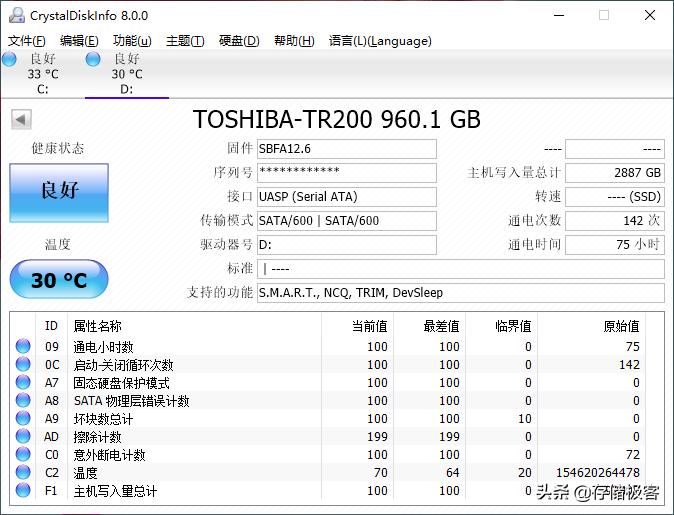This screenshot has height=515, width=674.
Task: Click raw value 72 of unexpected power loss
Action: tap(633, 454)
